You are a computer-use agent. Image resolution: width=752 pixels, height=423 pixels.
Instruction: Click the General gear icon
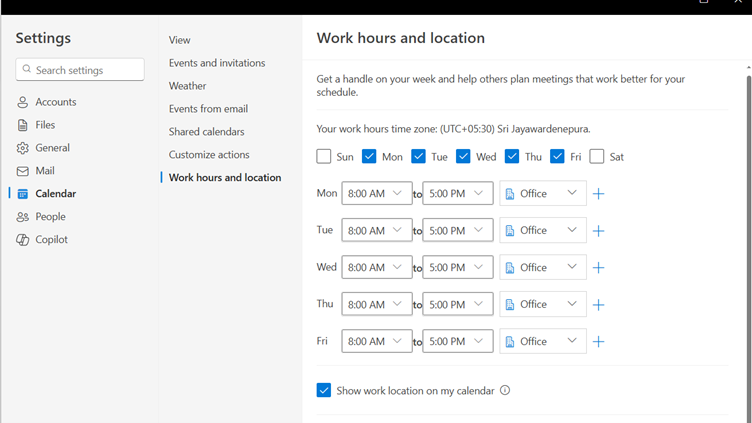(x=22, y=148)
